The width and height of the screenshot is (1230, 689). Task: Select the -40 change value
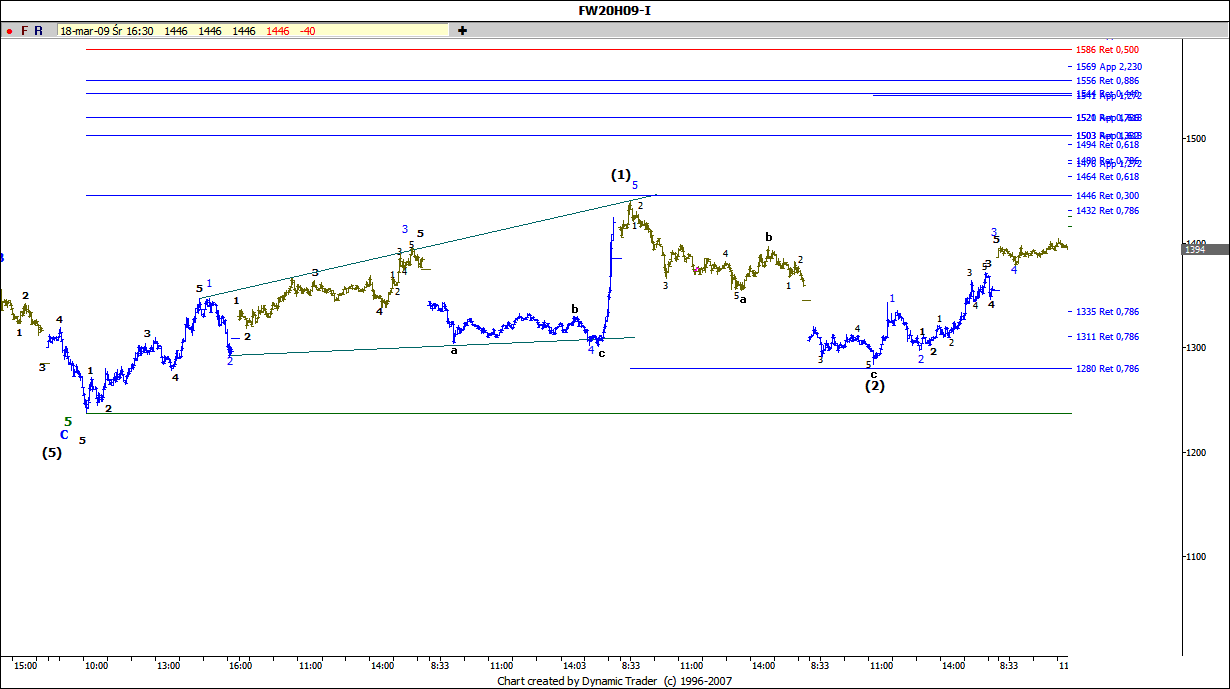point(308,31)
